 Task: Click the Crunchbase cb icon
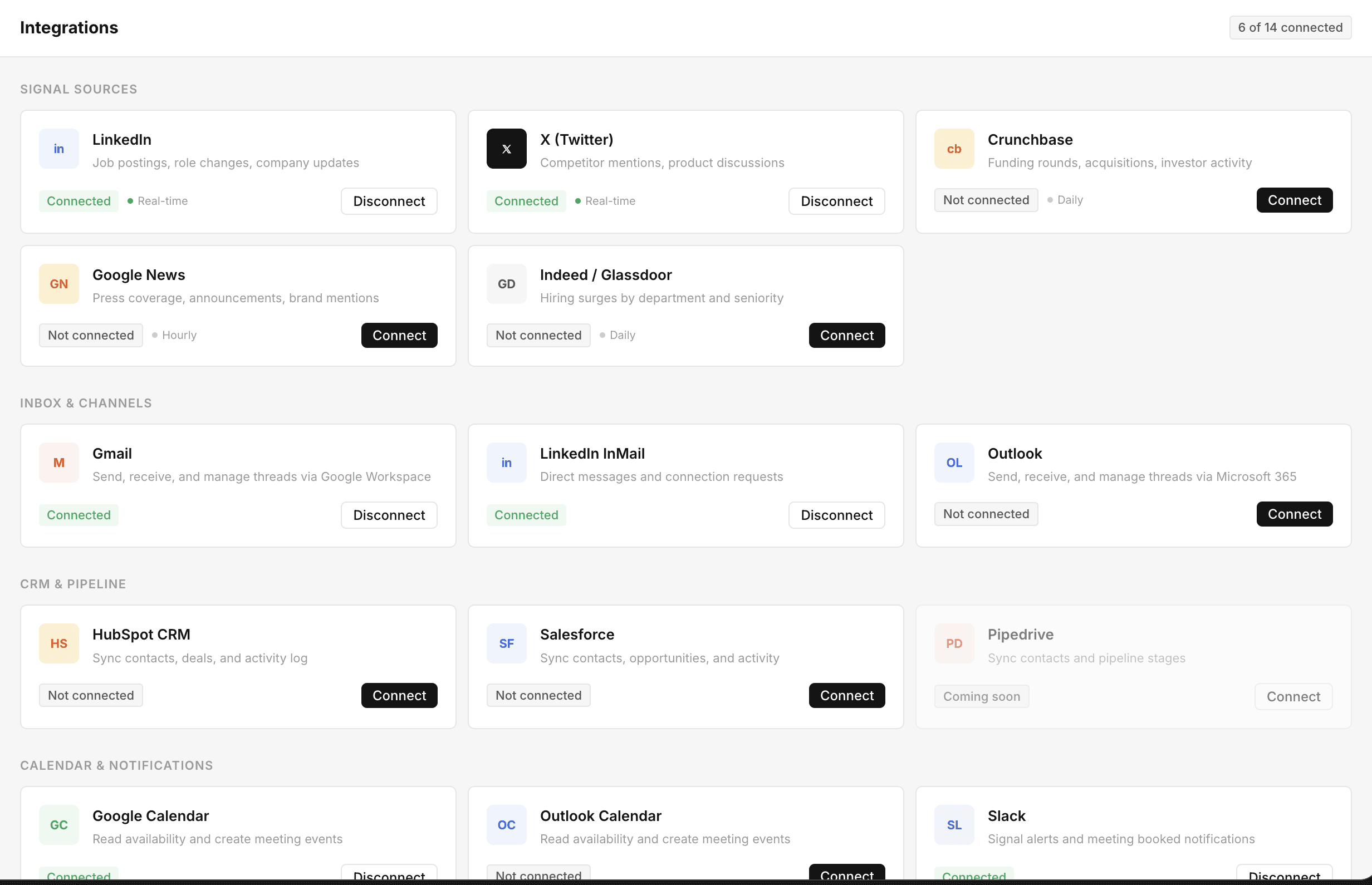click(954, 149)
